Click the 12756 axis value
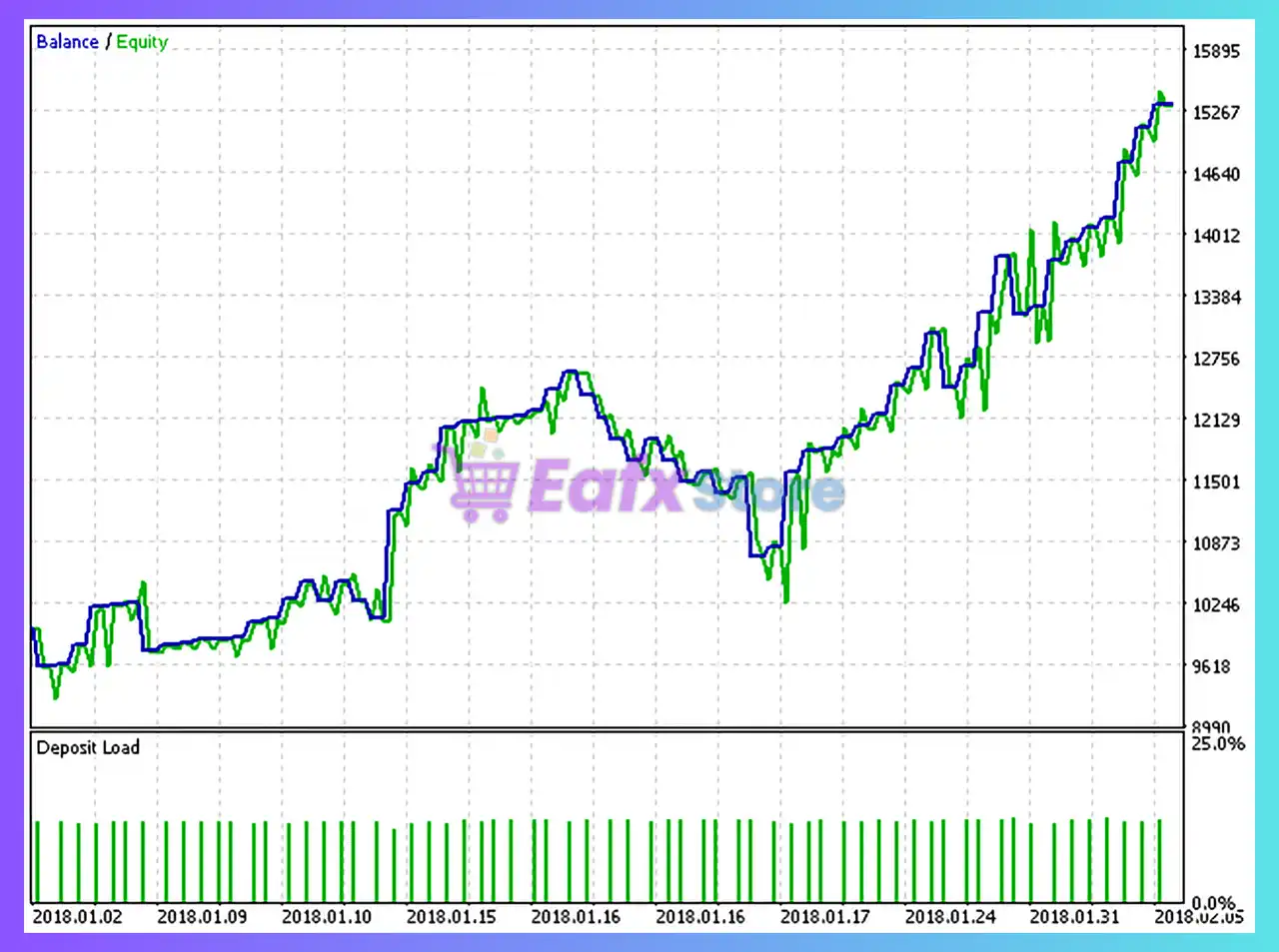 (x=1216, y=359)
